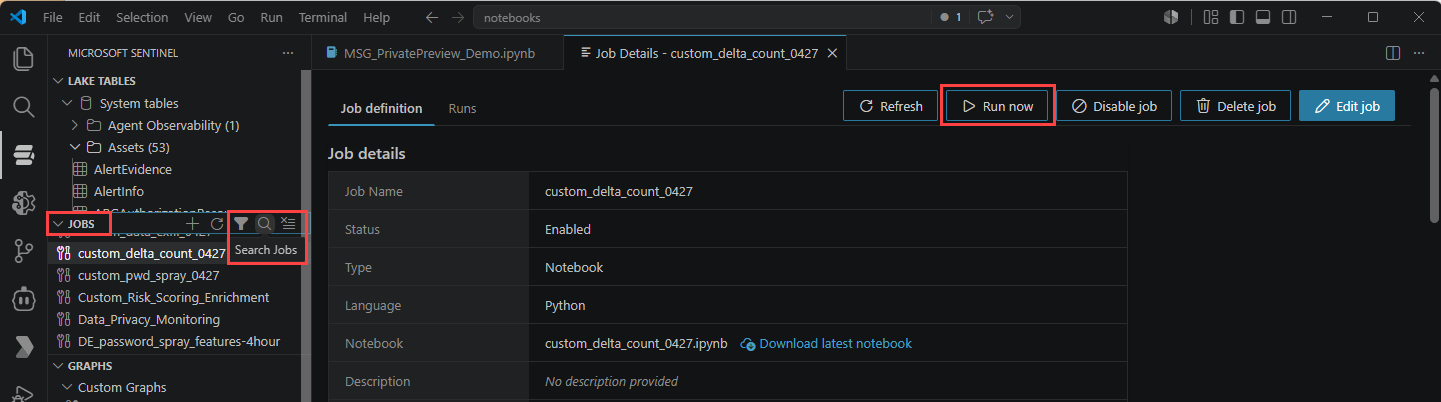This screenshot has width=1441, height=402.
Task: Collapse the Jobs section
Action: coord(58,224)
